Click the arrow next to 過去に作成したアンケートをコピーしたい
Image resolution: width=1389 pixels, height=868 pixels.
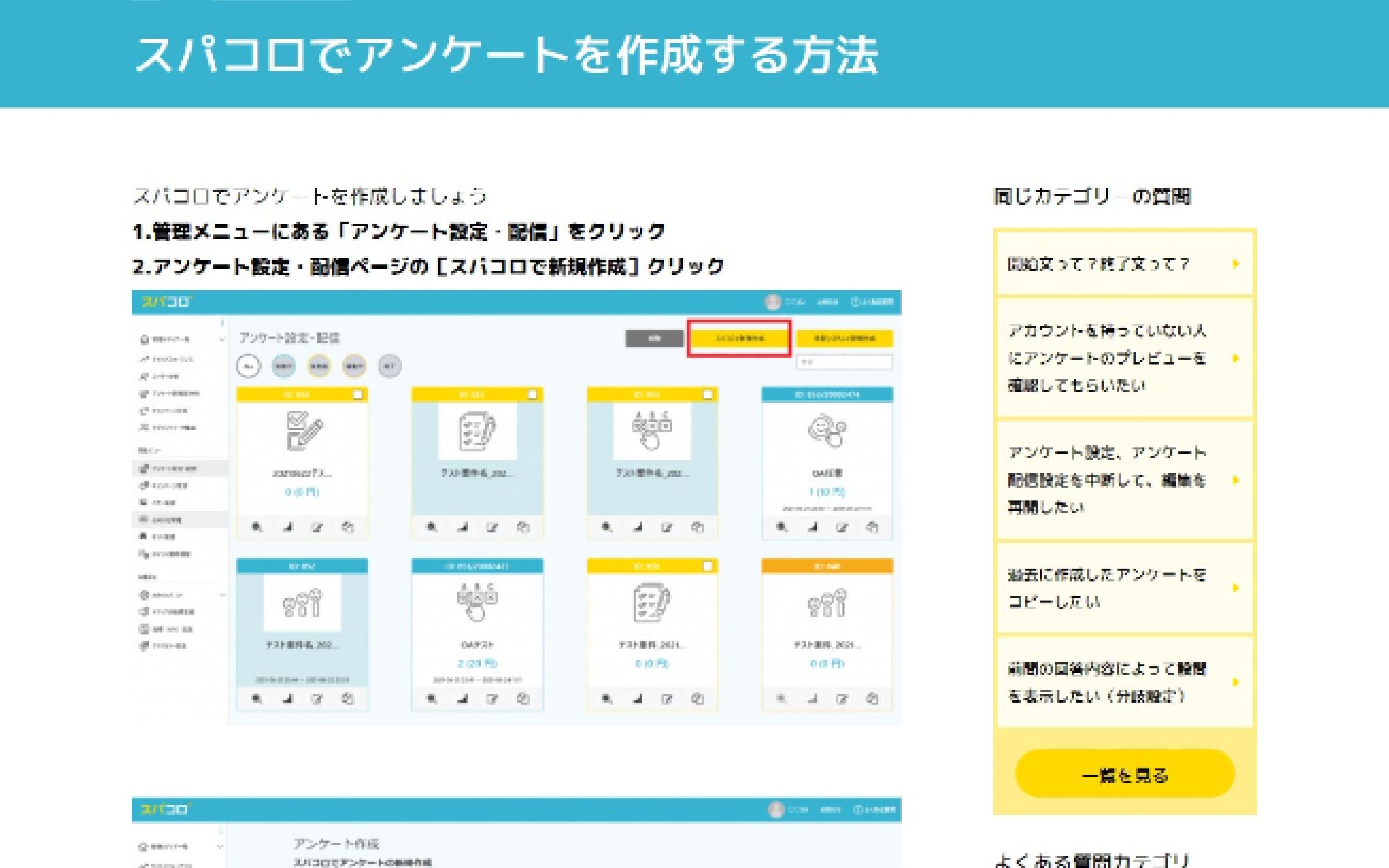tap(1235, 588)
